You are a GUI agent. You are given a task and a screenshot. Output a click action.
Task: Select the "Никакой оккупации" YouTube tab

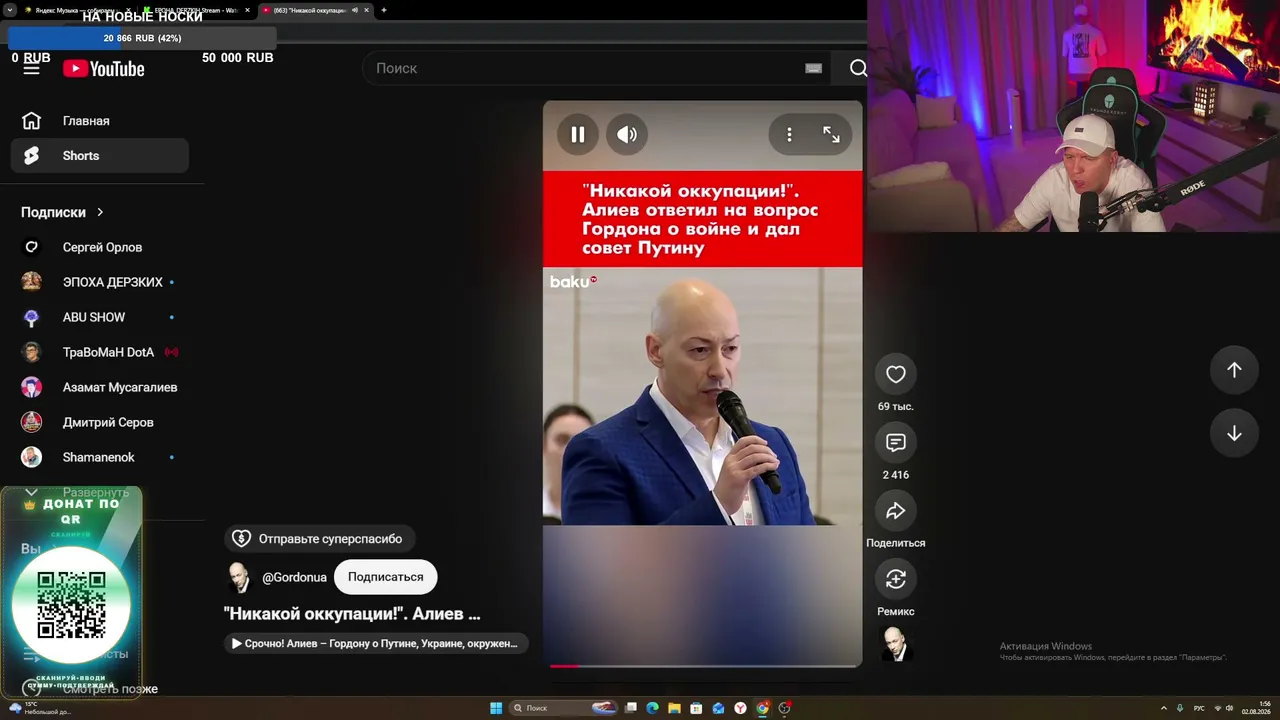coord(314,10)
